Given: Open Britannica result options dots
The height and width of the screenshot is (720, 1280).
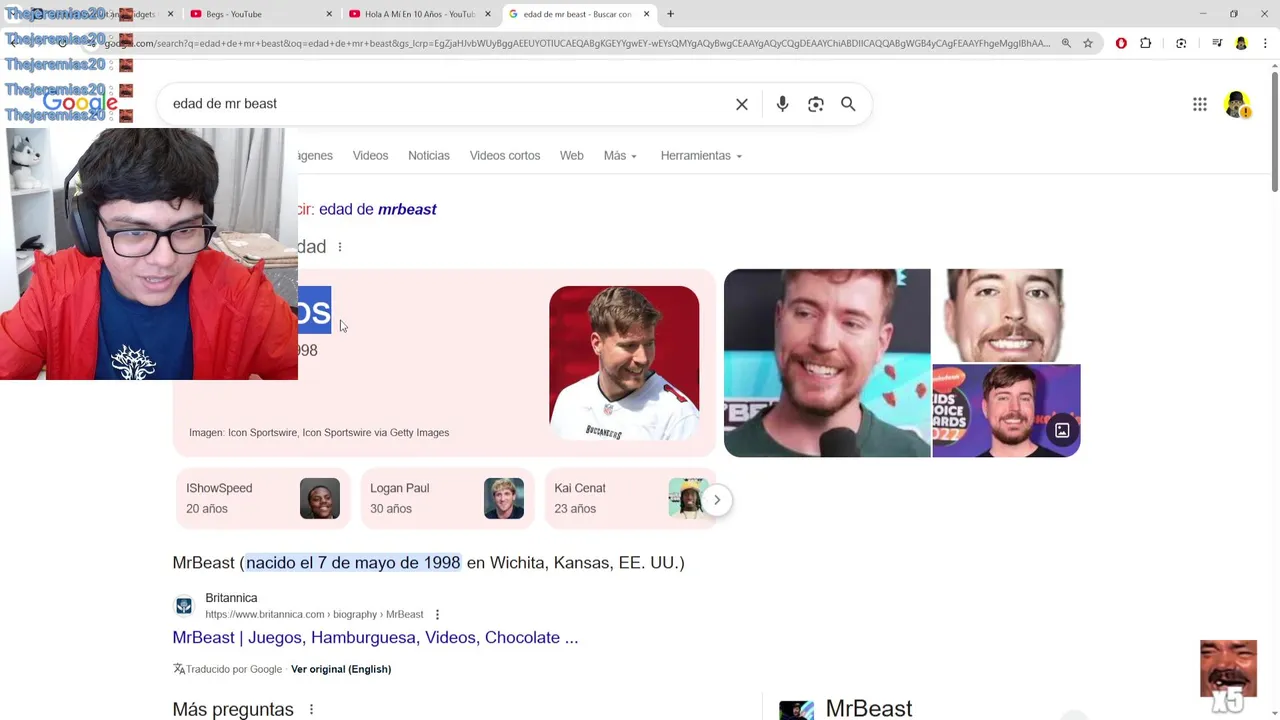Looking at the screenshot, I should [437, 615].
